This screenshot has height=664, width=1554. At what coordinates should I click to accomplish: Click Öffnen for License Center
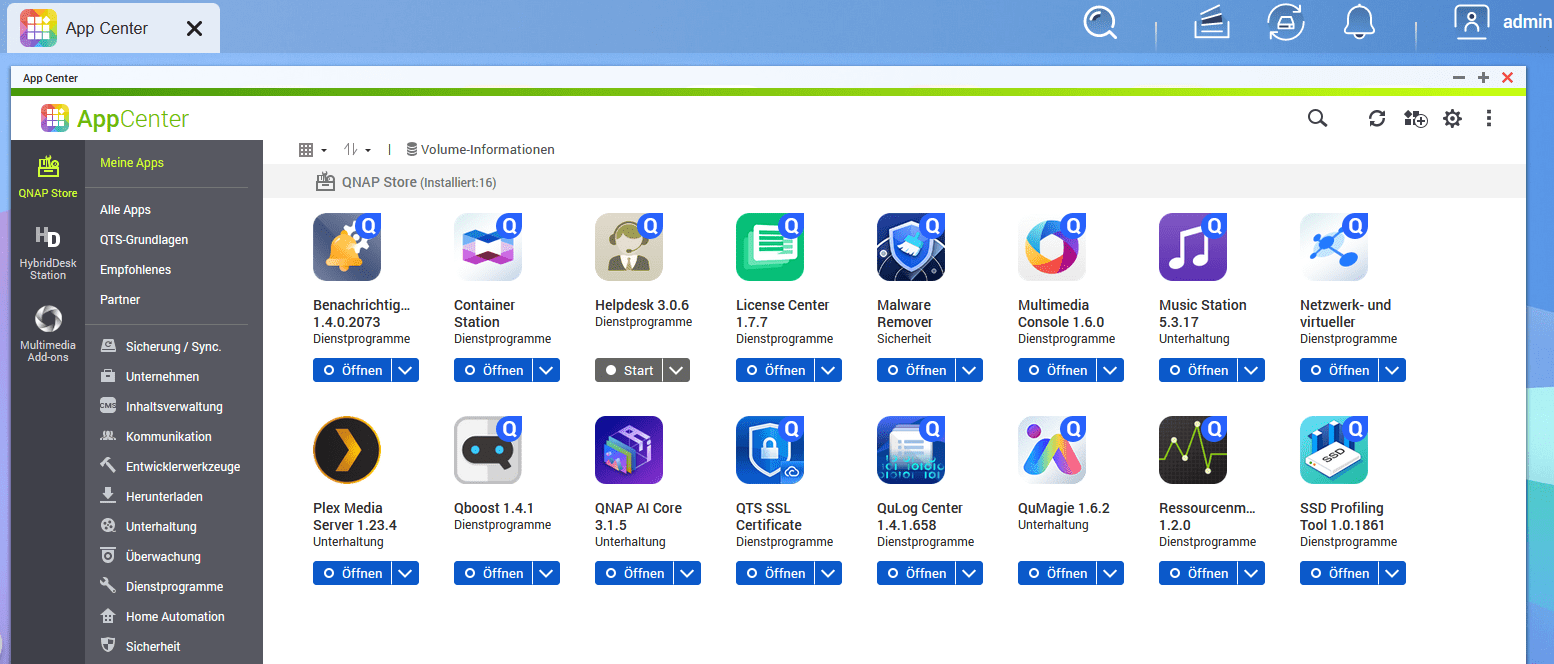(x=775, y=370)
